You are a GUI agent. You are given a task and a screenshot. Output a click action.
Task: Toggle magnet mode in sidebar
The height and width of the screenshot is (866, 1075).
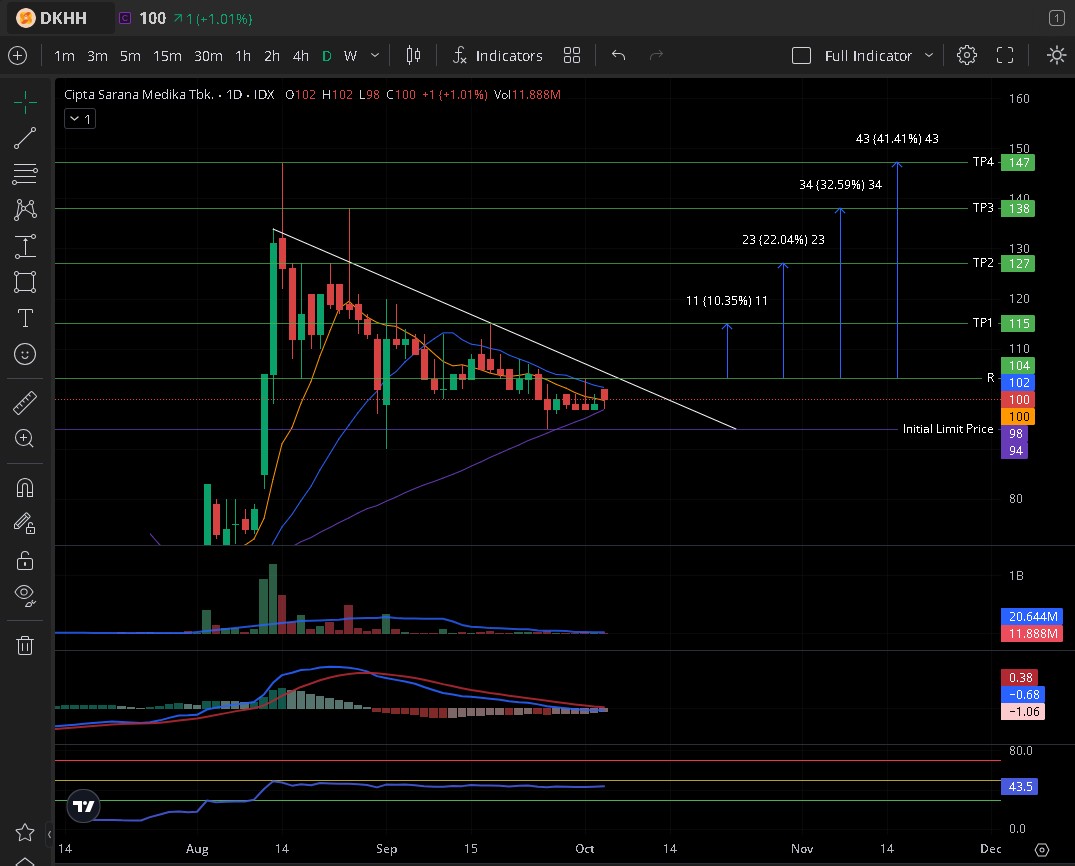(25, 488)
